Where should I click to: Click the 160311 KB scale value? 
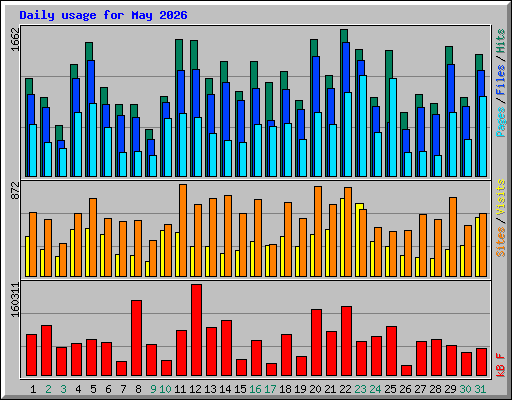15,300
